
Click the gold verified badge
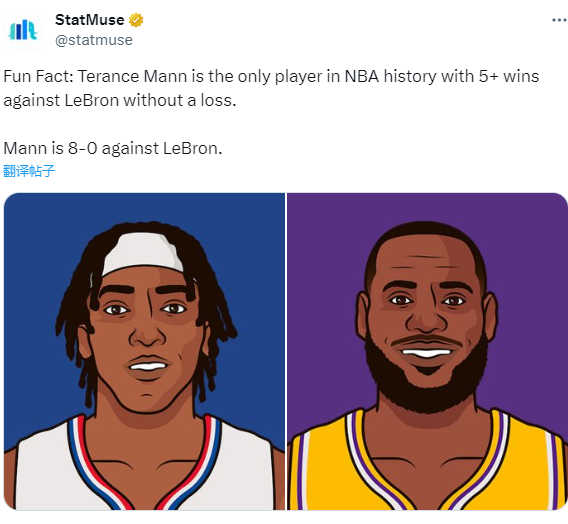(136, 20)
